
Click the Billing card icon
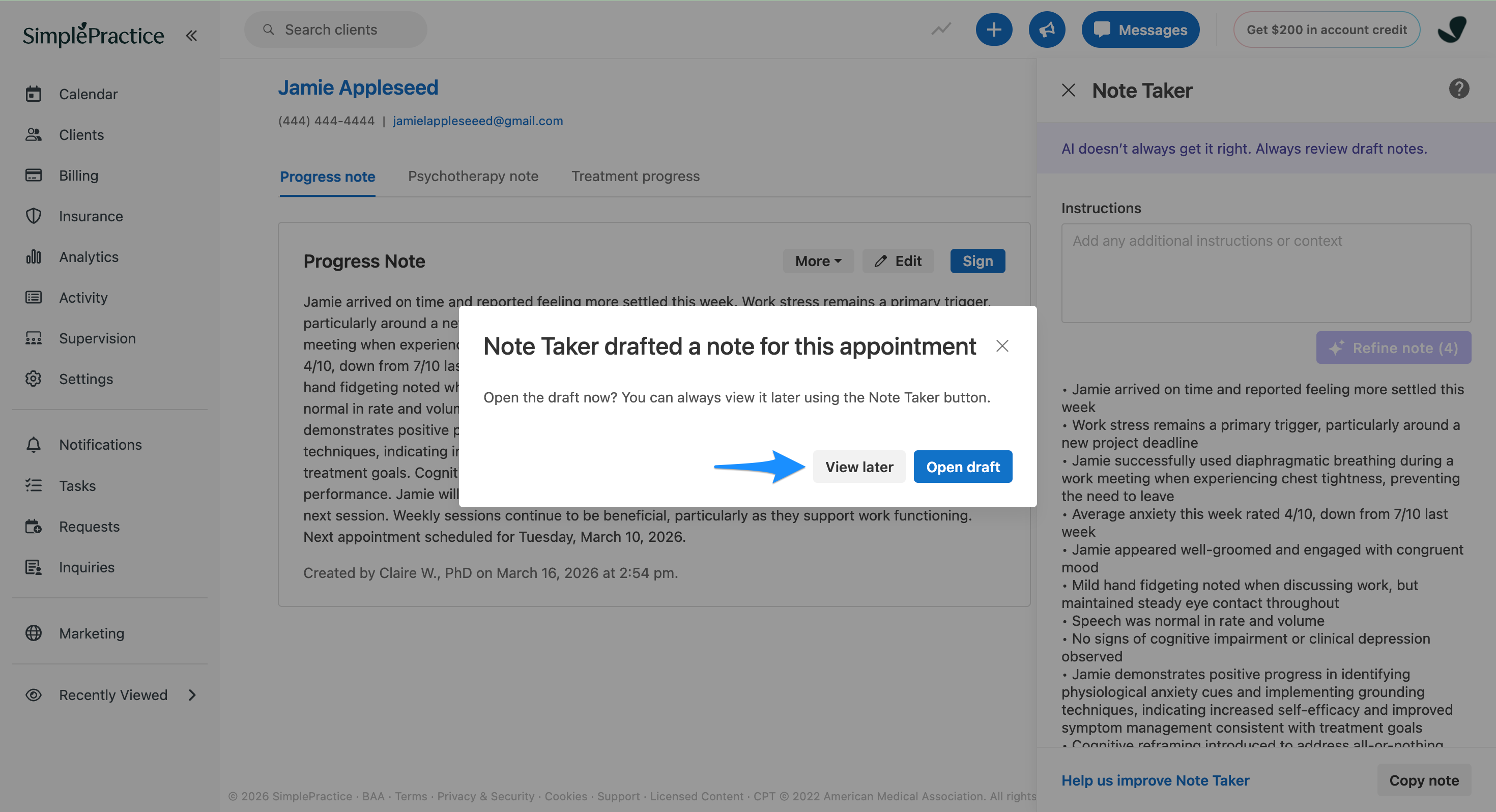[34, 175]
